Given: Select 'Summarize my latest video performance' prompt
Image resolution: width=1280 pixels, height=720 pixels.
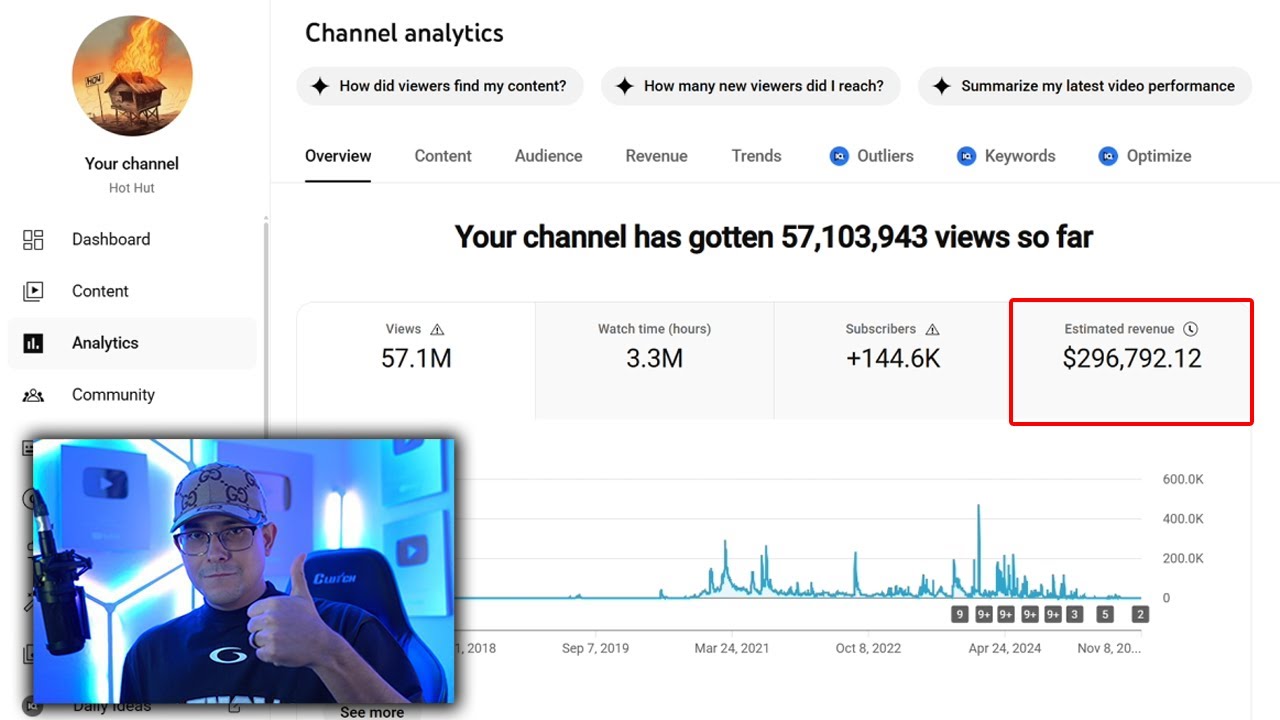Looking at the screenshot, I should [x=1085, y=86].
